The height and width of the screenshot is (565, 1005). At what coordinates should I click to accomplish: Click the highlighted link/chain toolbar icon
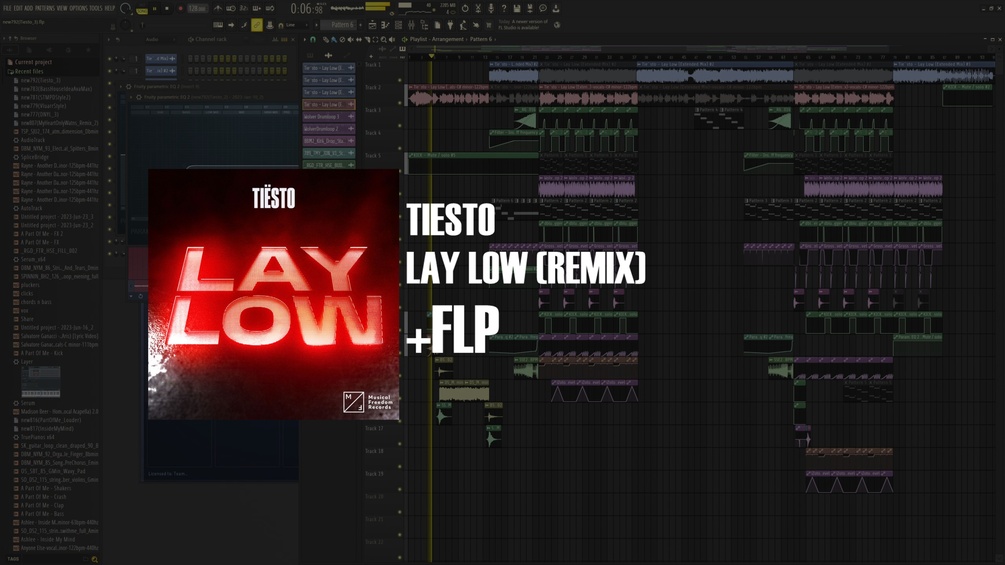(x=256, y=25)
